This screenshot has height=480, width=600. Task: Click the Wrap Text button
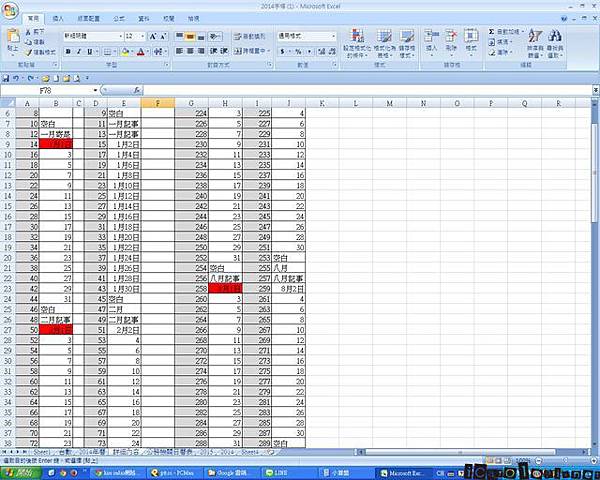click(249, 36)
